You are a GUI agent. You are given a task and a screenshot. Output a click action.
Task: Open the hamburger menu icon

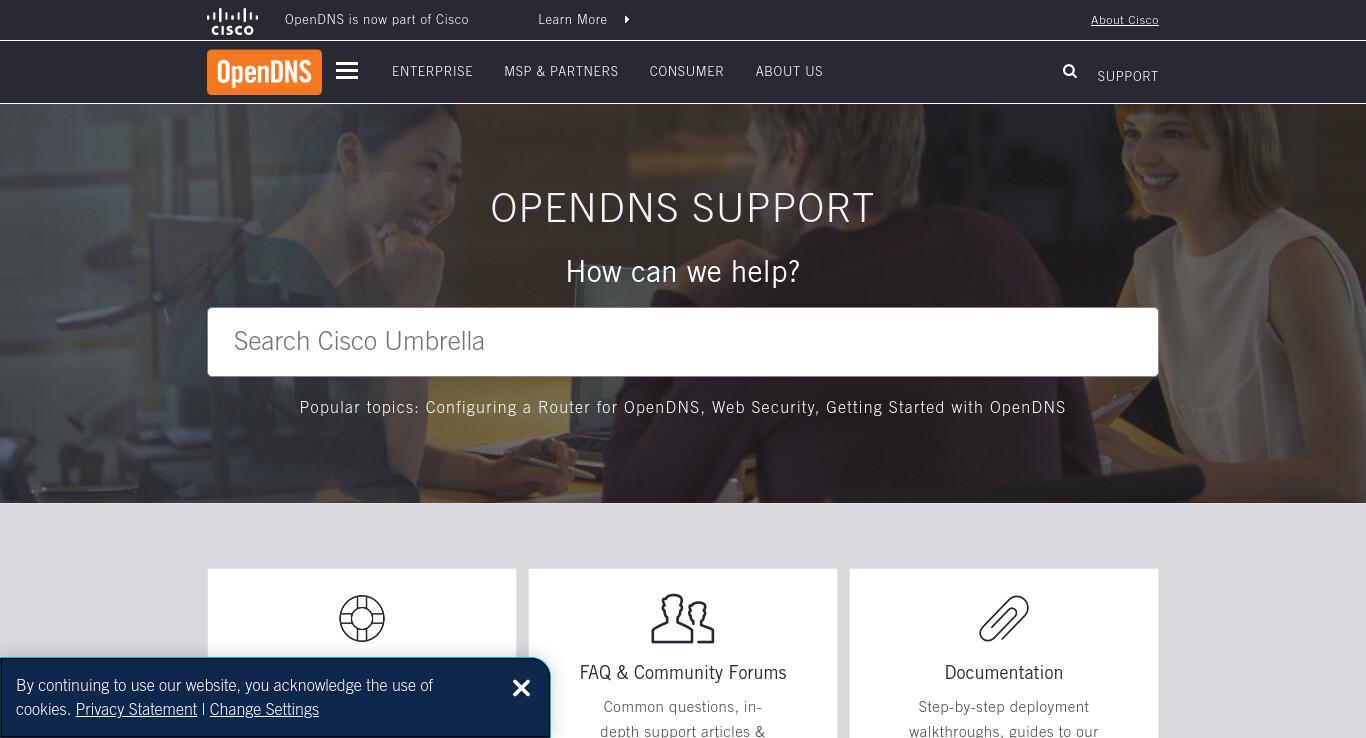pyautogui.click(x=347, y=71)
